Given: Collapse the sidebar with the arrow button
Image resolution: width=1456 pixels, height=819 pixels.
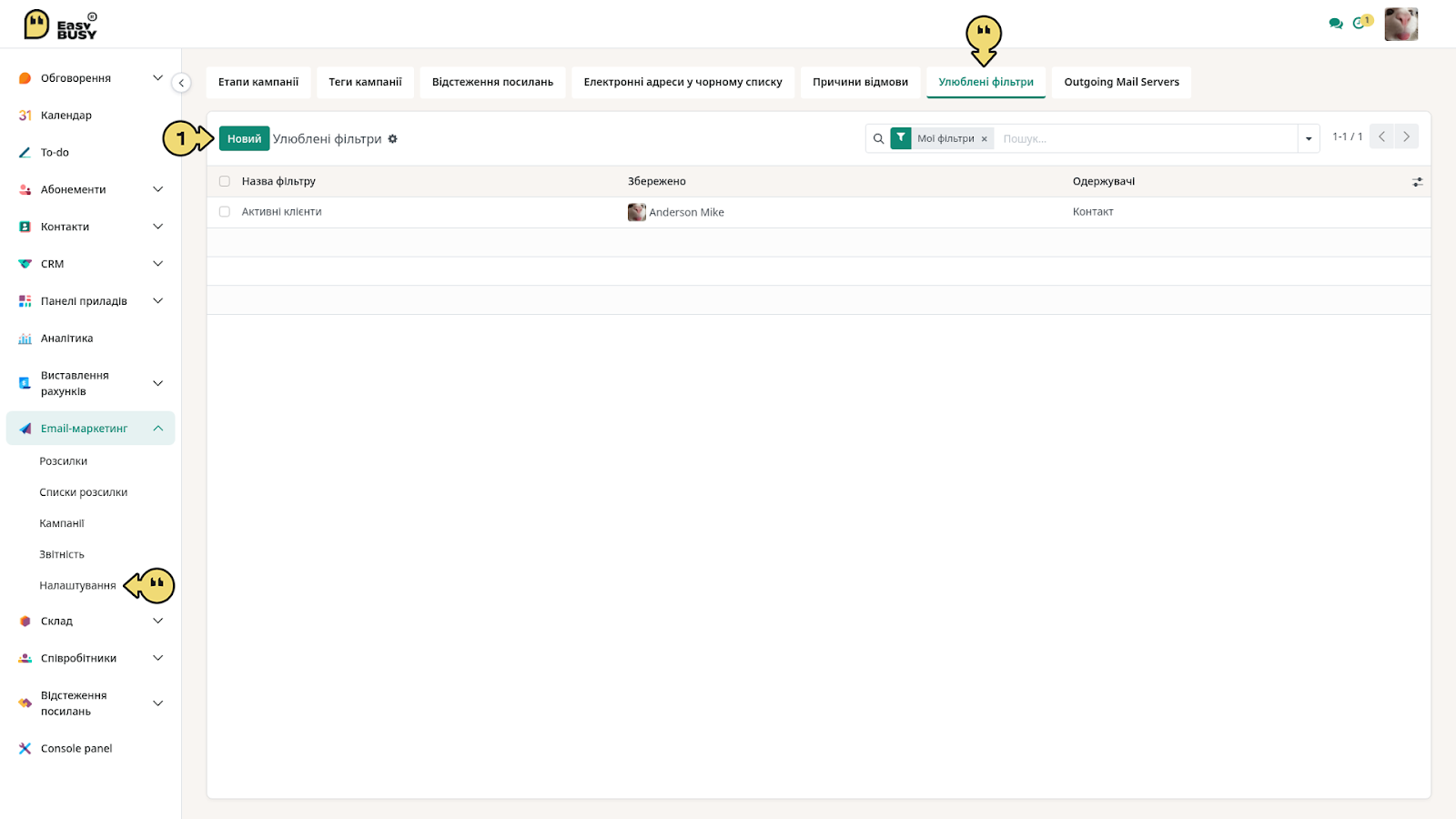Looking at the screenshot, I should (181, 83).
